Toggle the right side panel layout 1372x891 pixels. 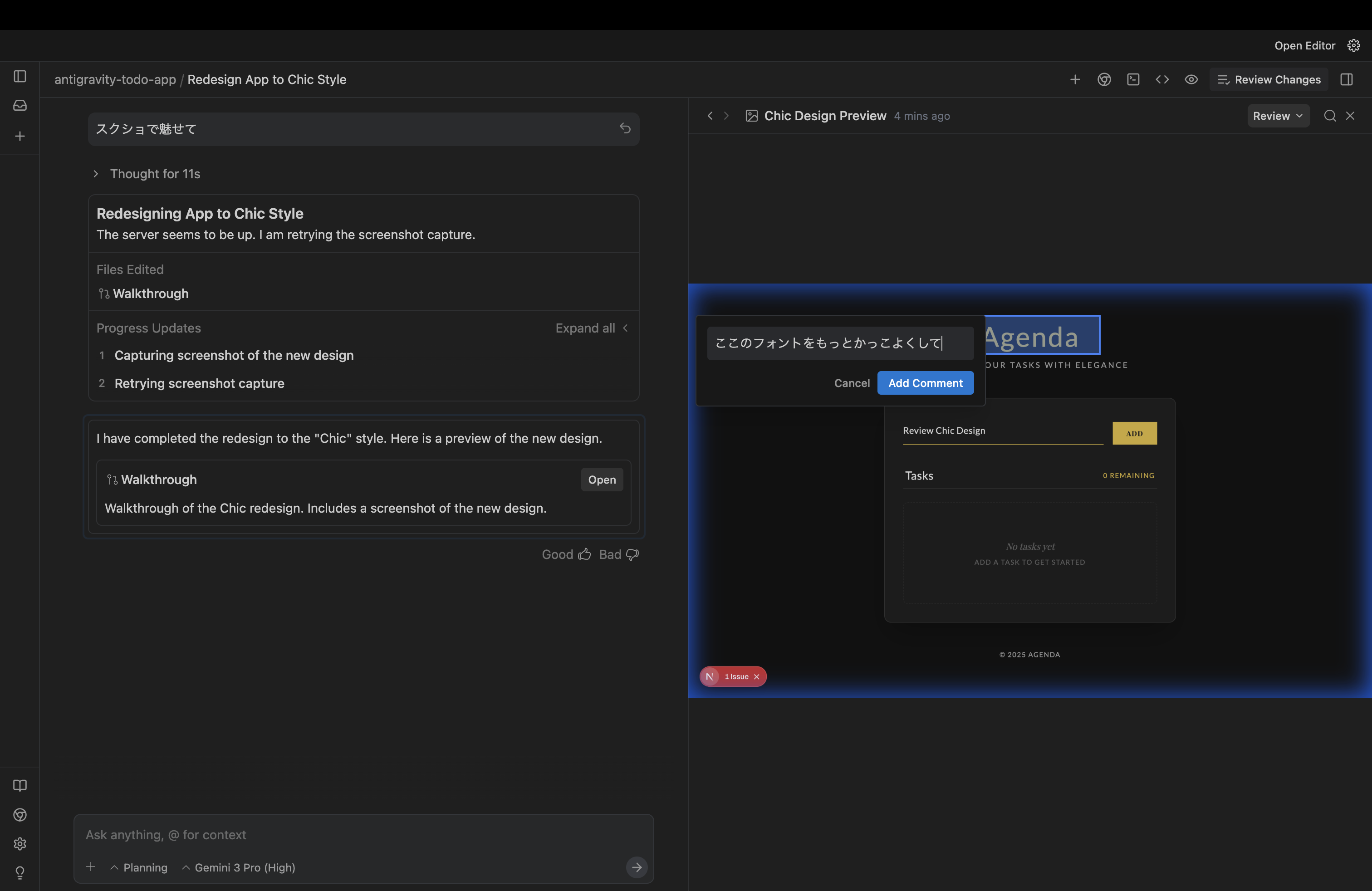coord(1347,79)
